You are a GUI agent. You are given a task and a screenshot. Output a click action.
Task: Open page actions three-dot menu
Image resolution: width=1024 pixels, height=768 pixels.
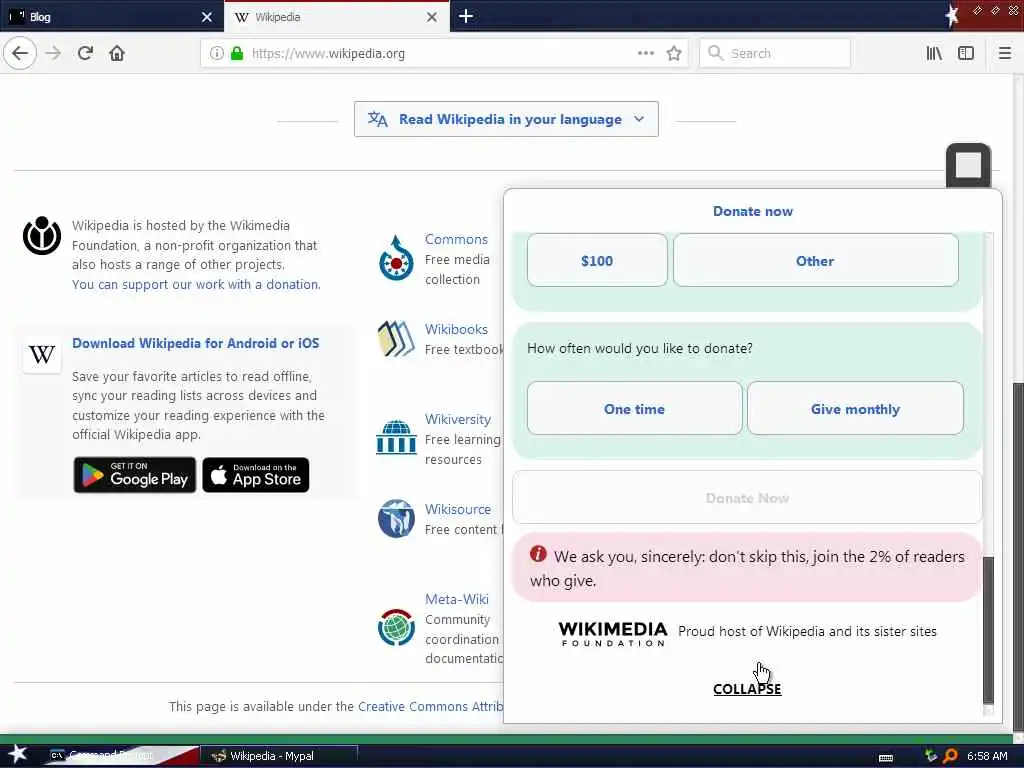[646, 53]
